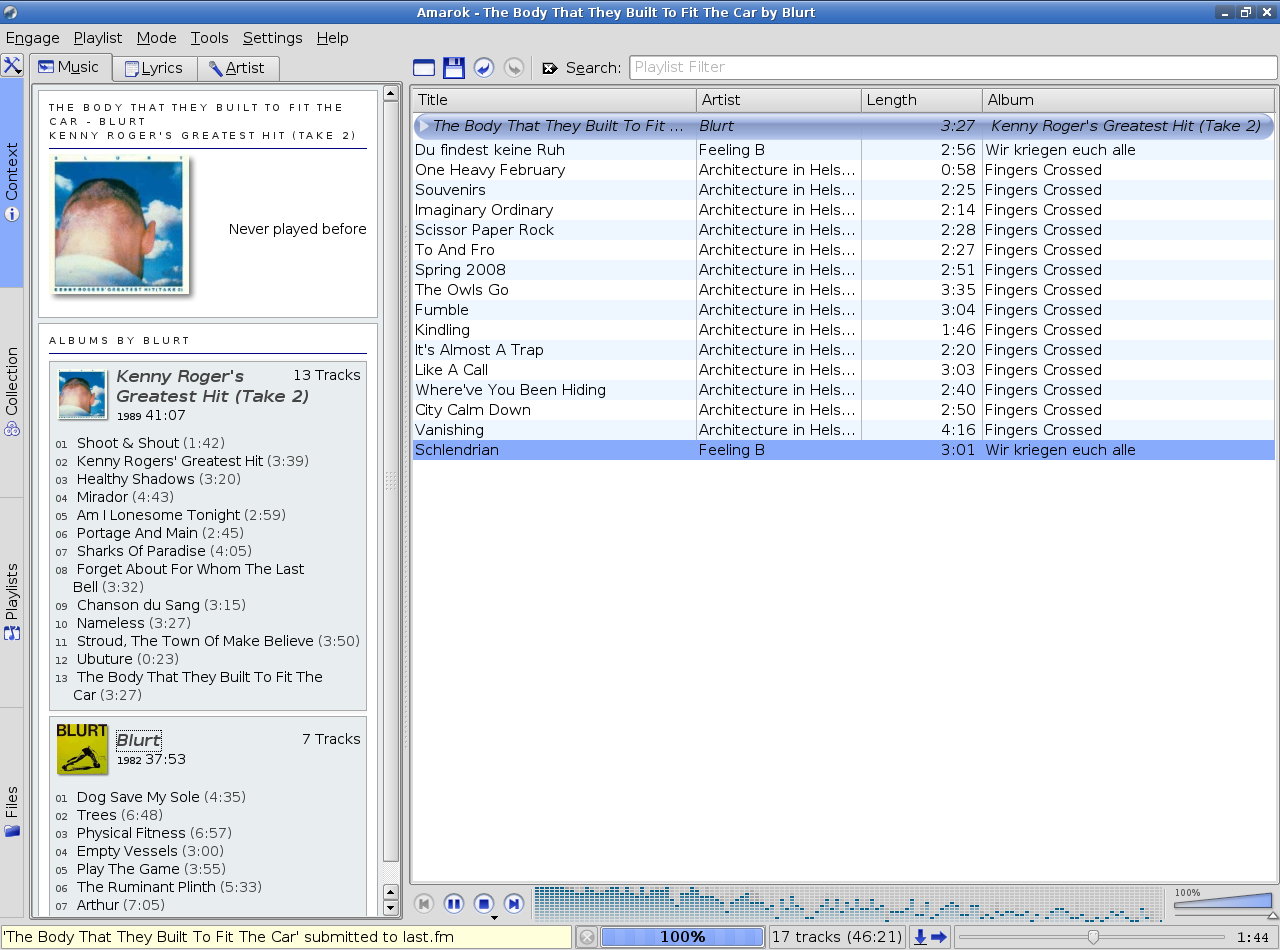
Task: Pause the current track
Action: pos(454,904)
